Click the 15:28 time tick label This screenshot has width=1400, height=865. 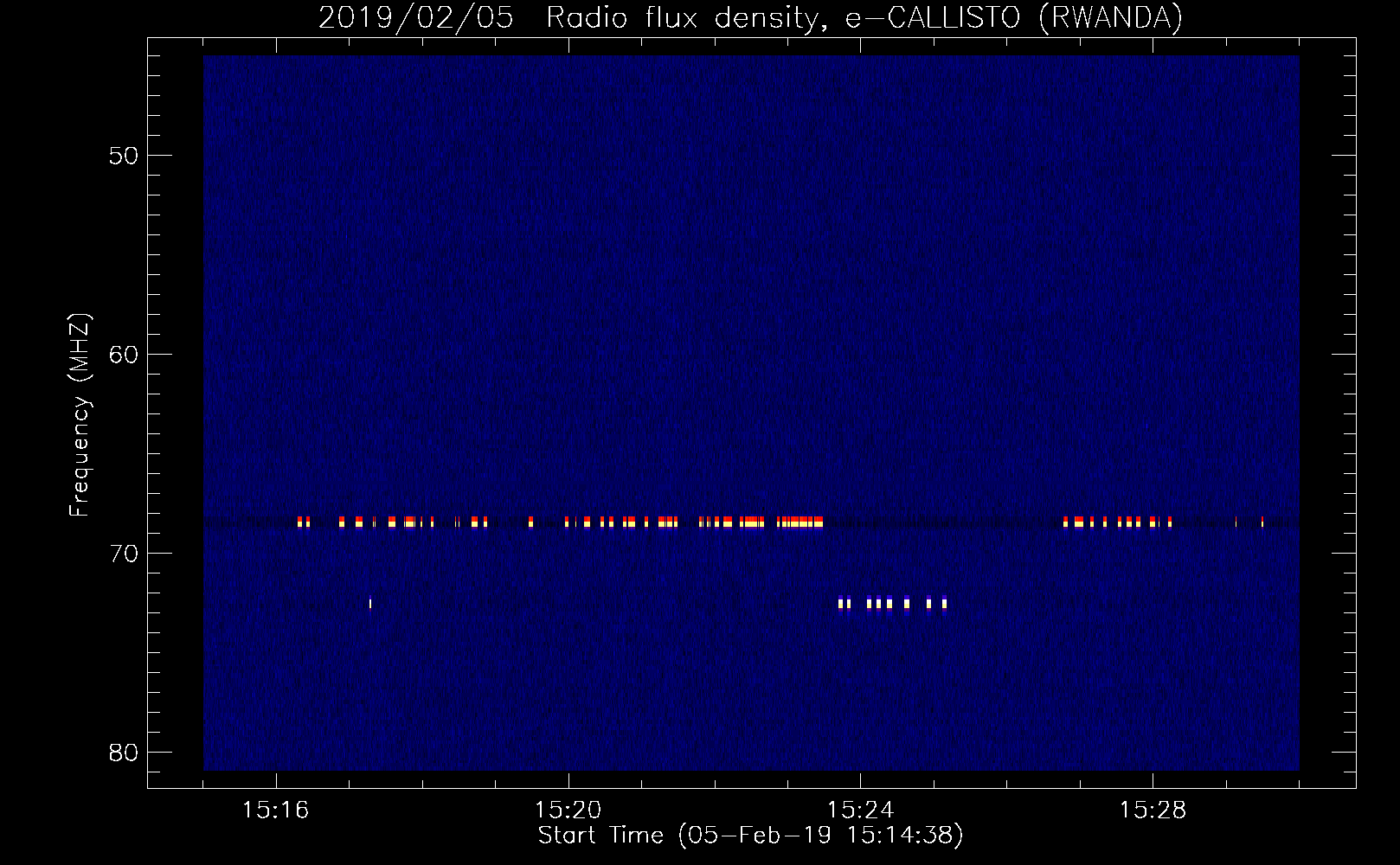tap(1153, 811)
